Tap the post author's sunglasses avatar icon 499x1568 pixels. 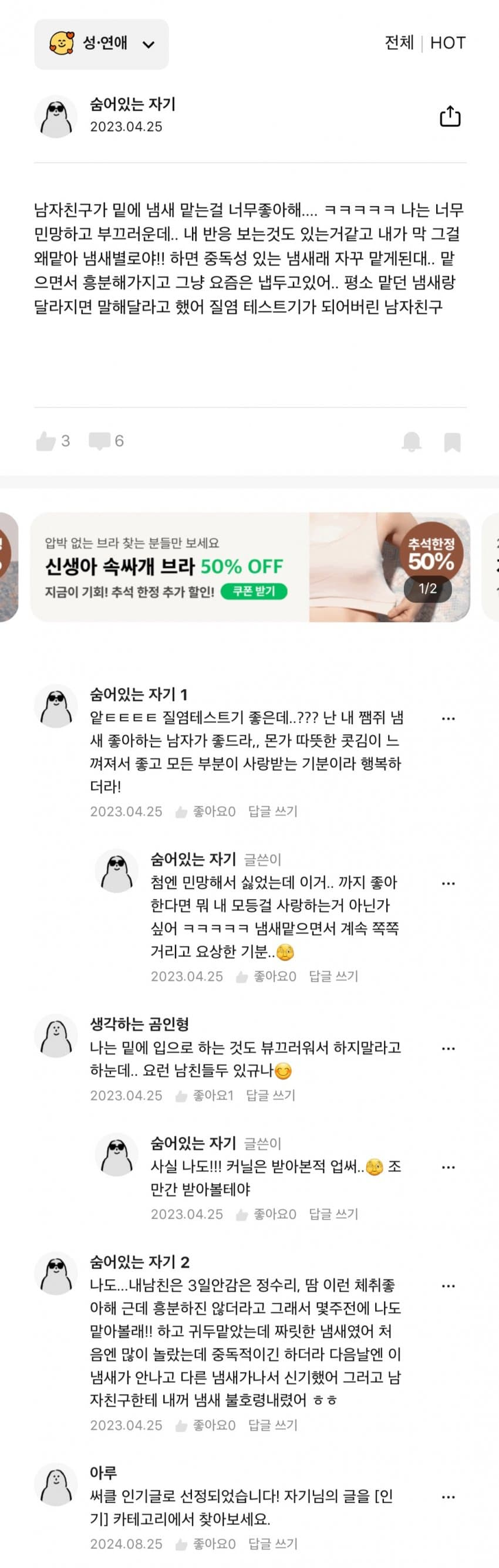(x=56, y=116)
